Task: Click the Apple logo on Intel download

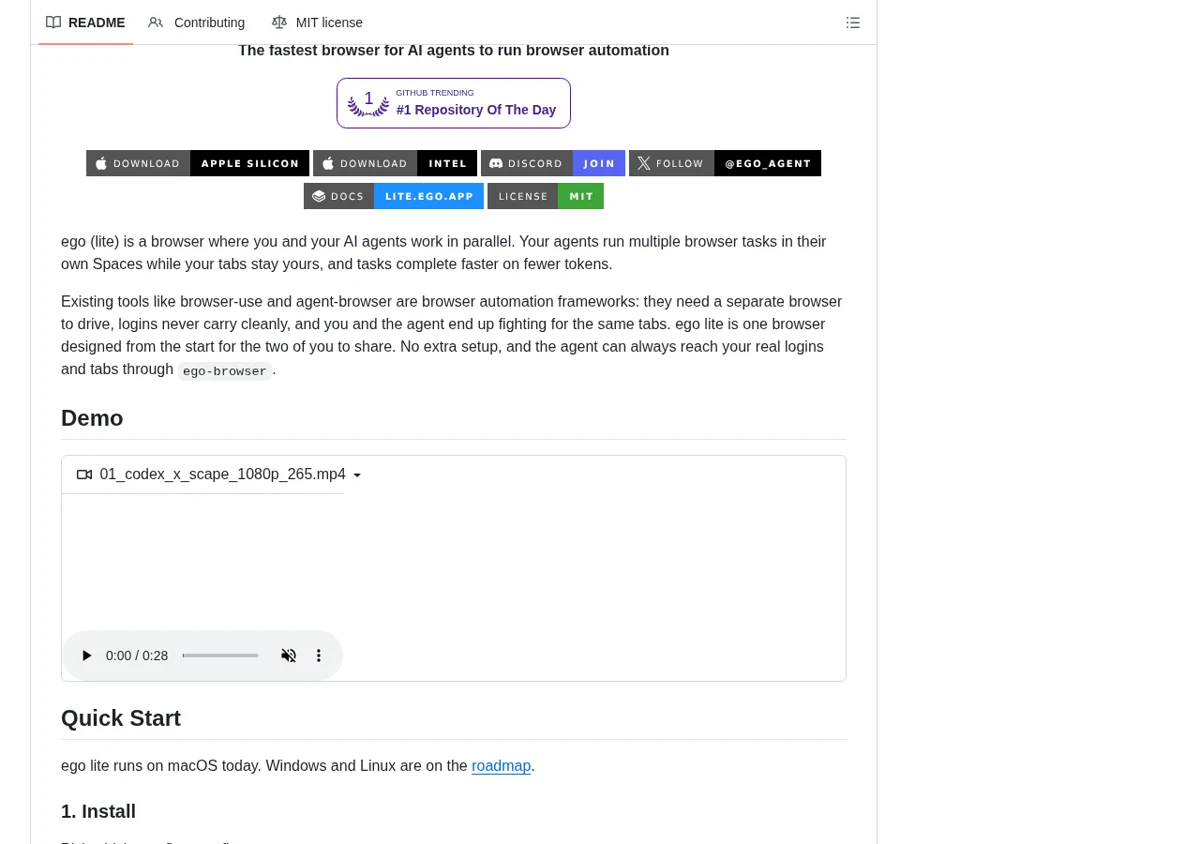Action: click(328, 163)
